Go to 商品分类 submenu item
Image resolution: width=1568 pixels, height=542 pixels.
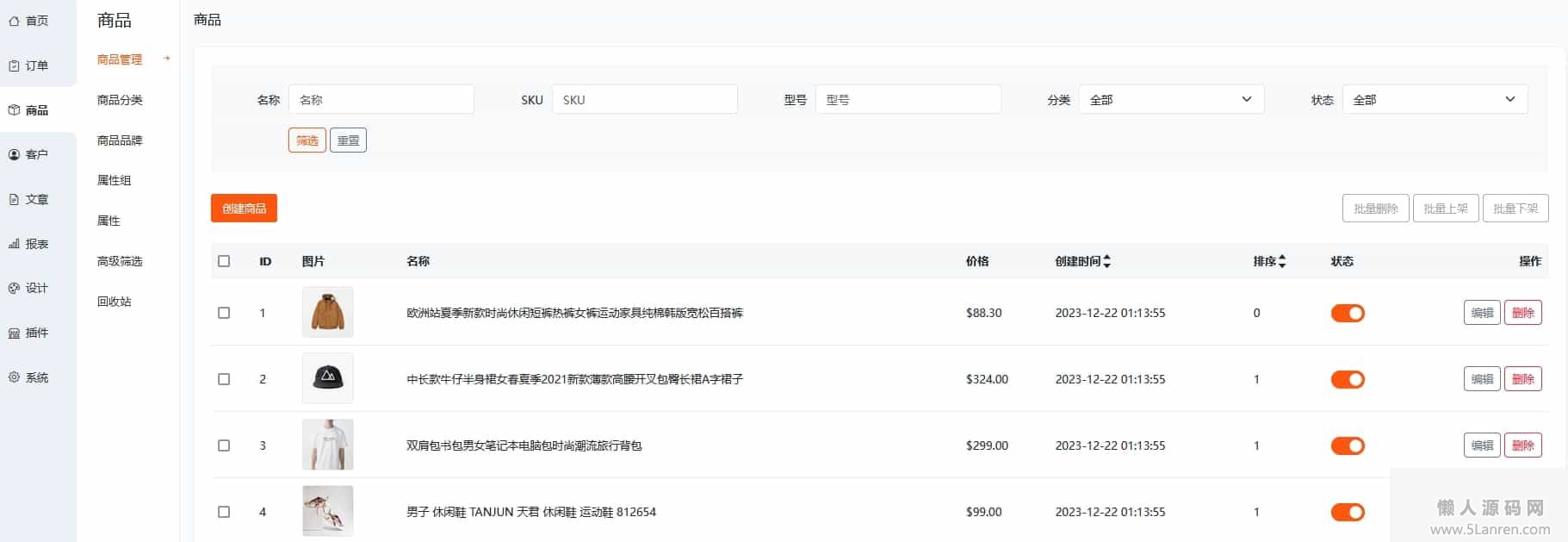point(120,100)
